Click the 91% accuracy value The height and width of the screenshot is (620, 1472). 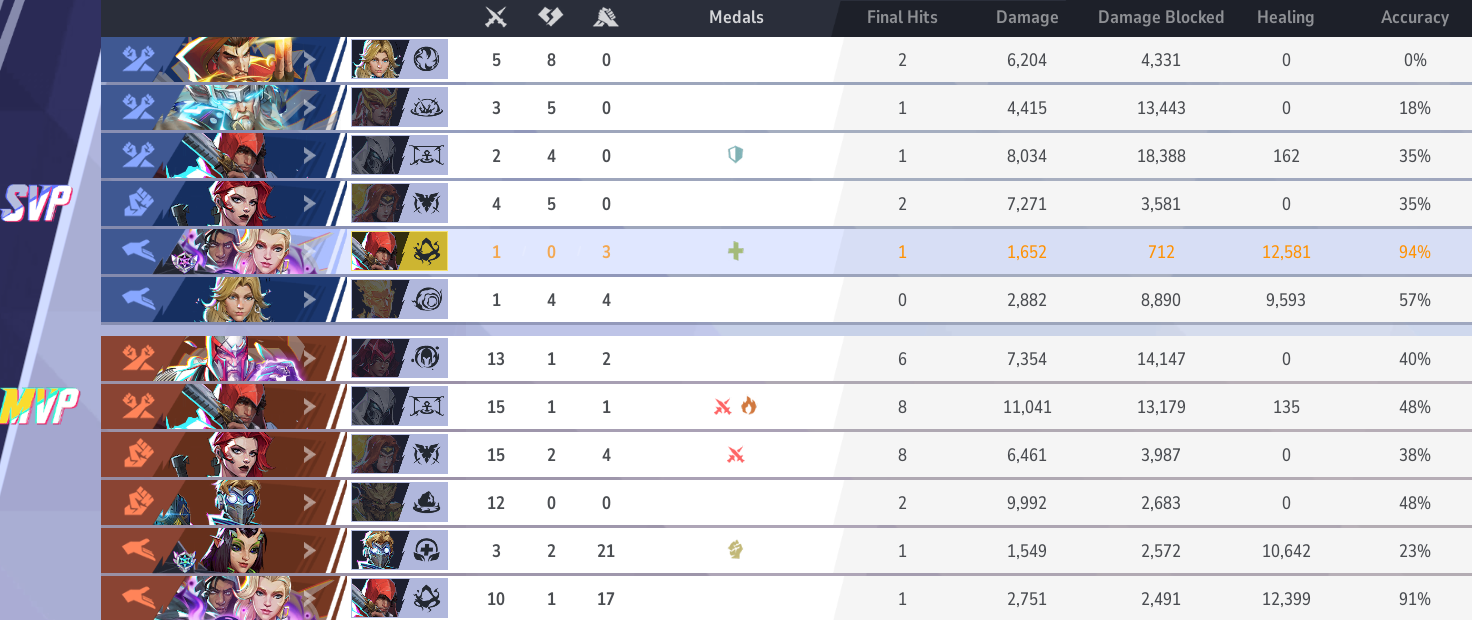(1415, 599)
